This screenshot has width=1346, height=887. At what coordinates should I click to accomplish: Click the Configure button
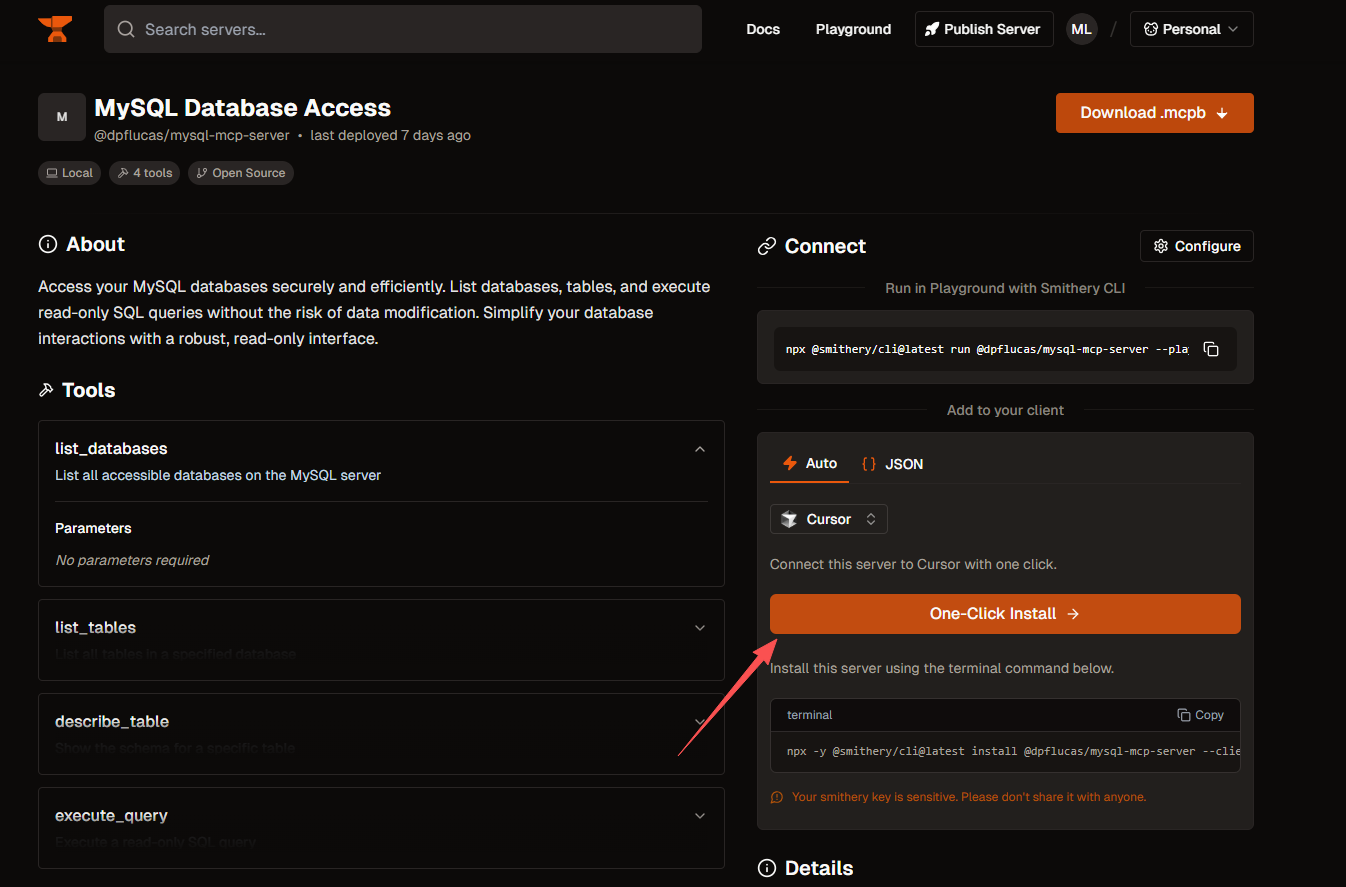pos(1196,246)
